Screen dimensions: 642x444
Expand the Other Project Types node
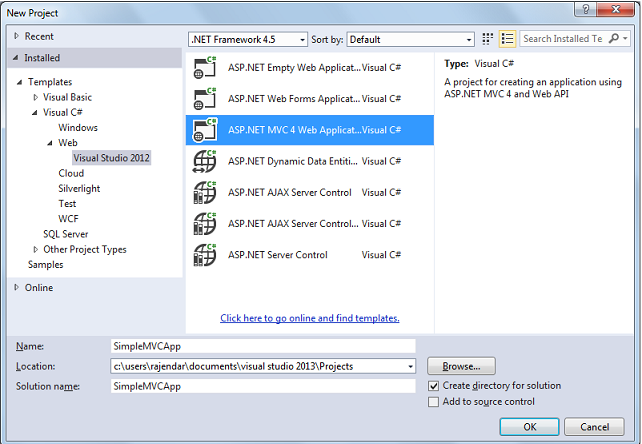(x=36, y=249)
